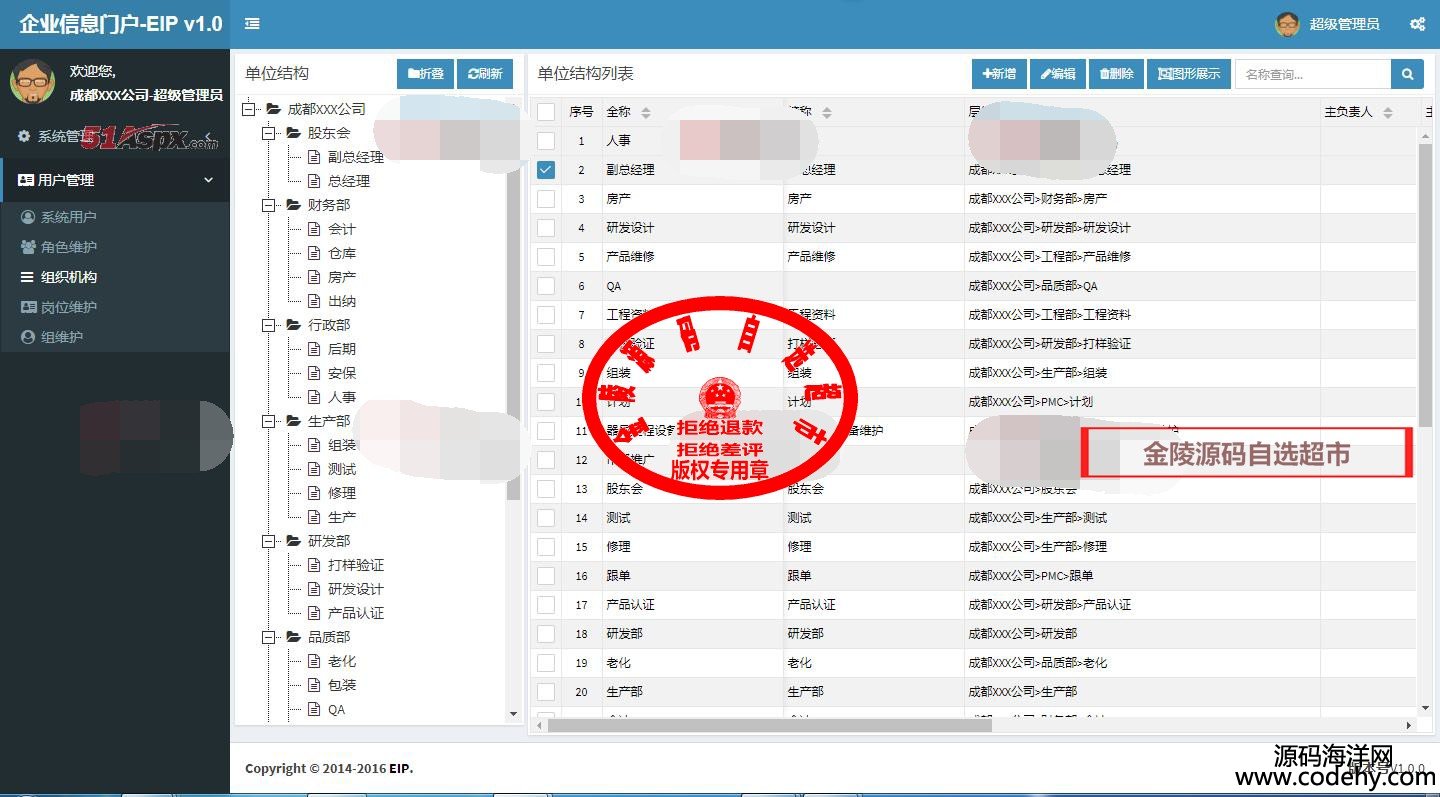Collapse the 财务部 tree node
1440x797 pixels.
pos(268,205)
